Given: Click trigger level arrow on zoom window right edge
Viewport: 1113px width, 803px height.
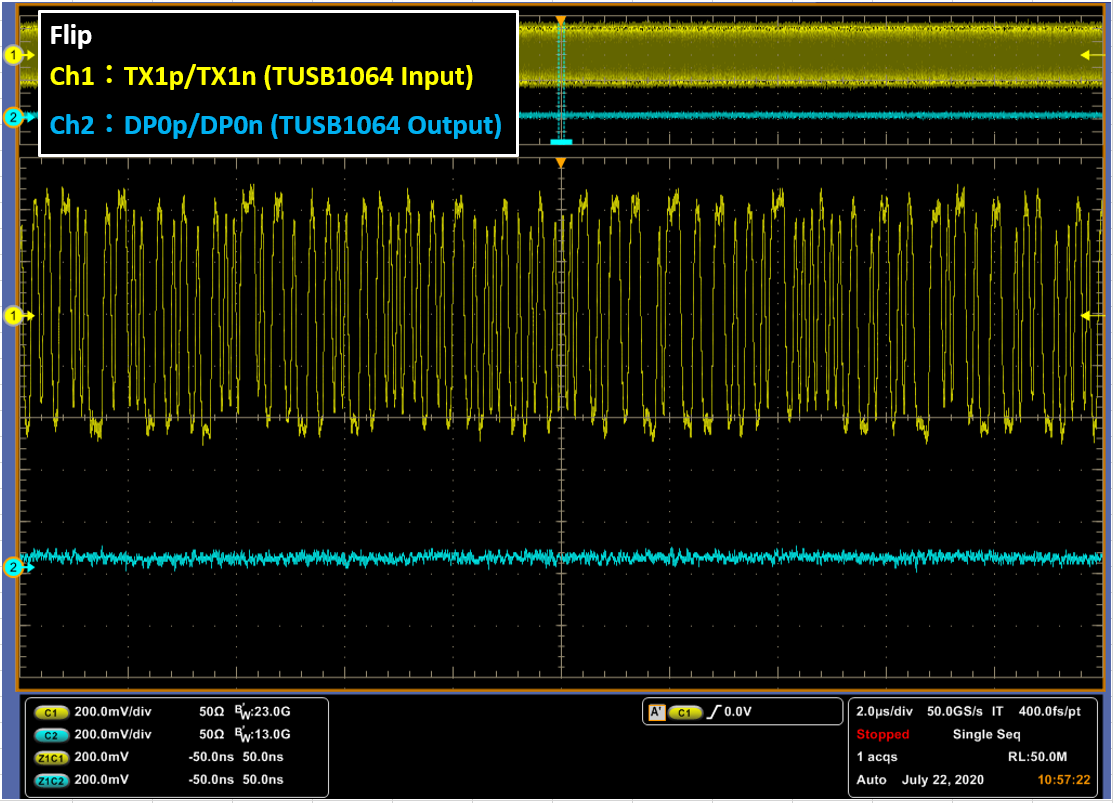Looking at the screenshot, I should (x=1091, y=315).
